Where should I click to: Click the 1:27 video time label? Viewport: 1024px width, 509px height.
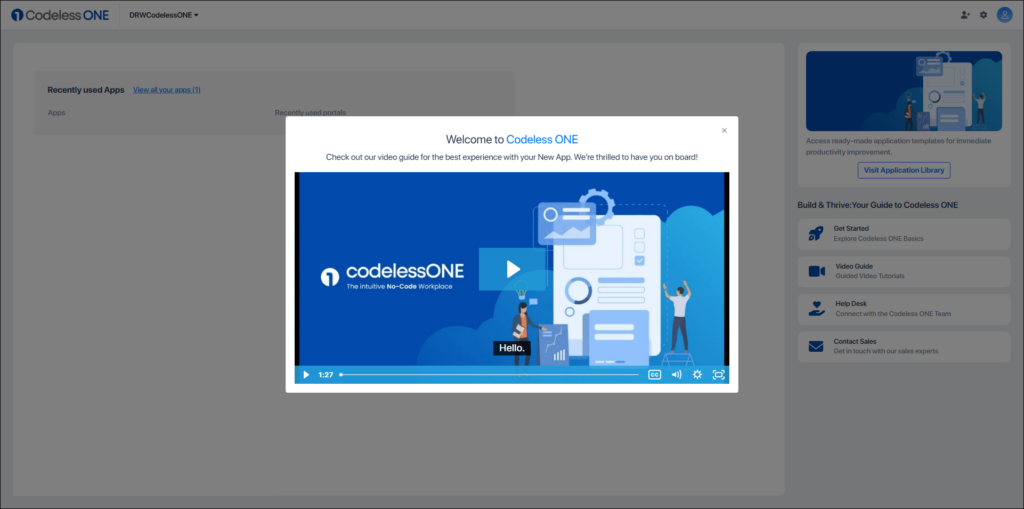(x=326, y=374)
